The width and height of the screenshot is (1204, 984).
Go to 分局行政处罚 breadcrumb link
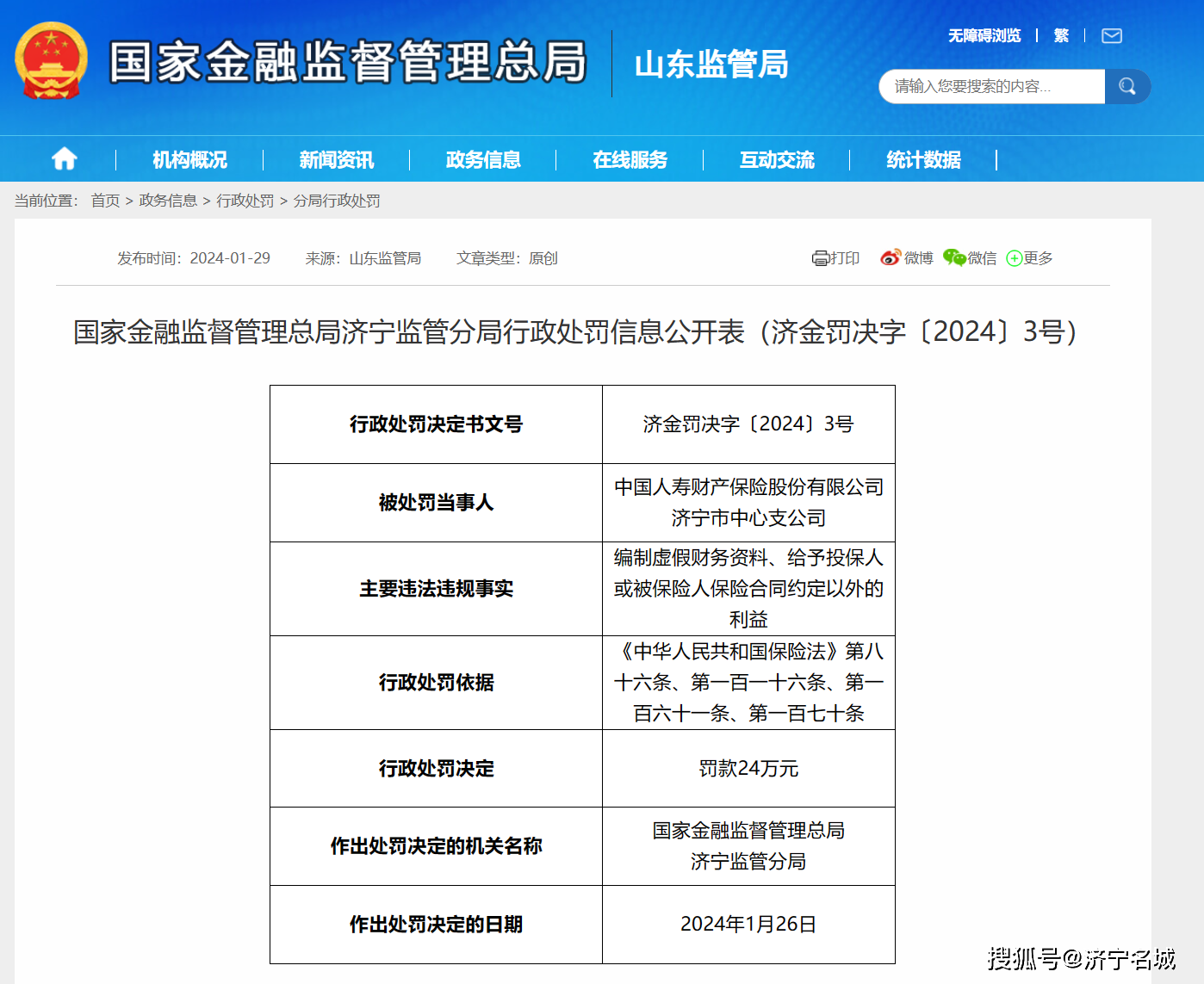(337, 201)
